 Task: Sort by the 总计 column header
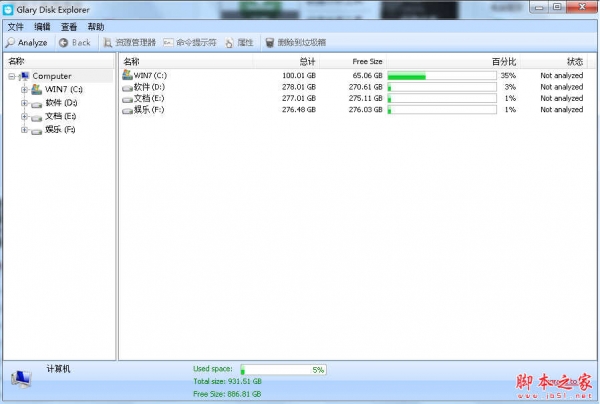tap(286, 61)
